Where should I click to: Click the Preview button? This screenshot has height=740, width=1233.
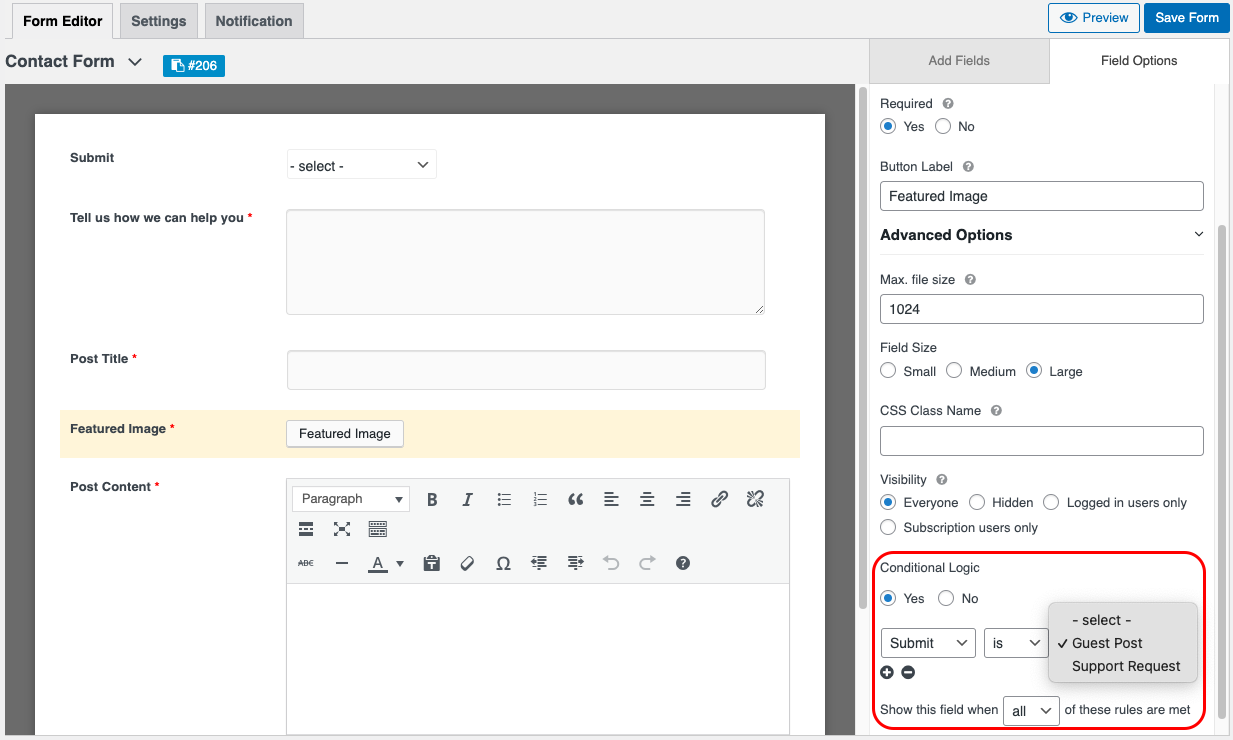[1093, 18]
